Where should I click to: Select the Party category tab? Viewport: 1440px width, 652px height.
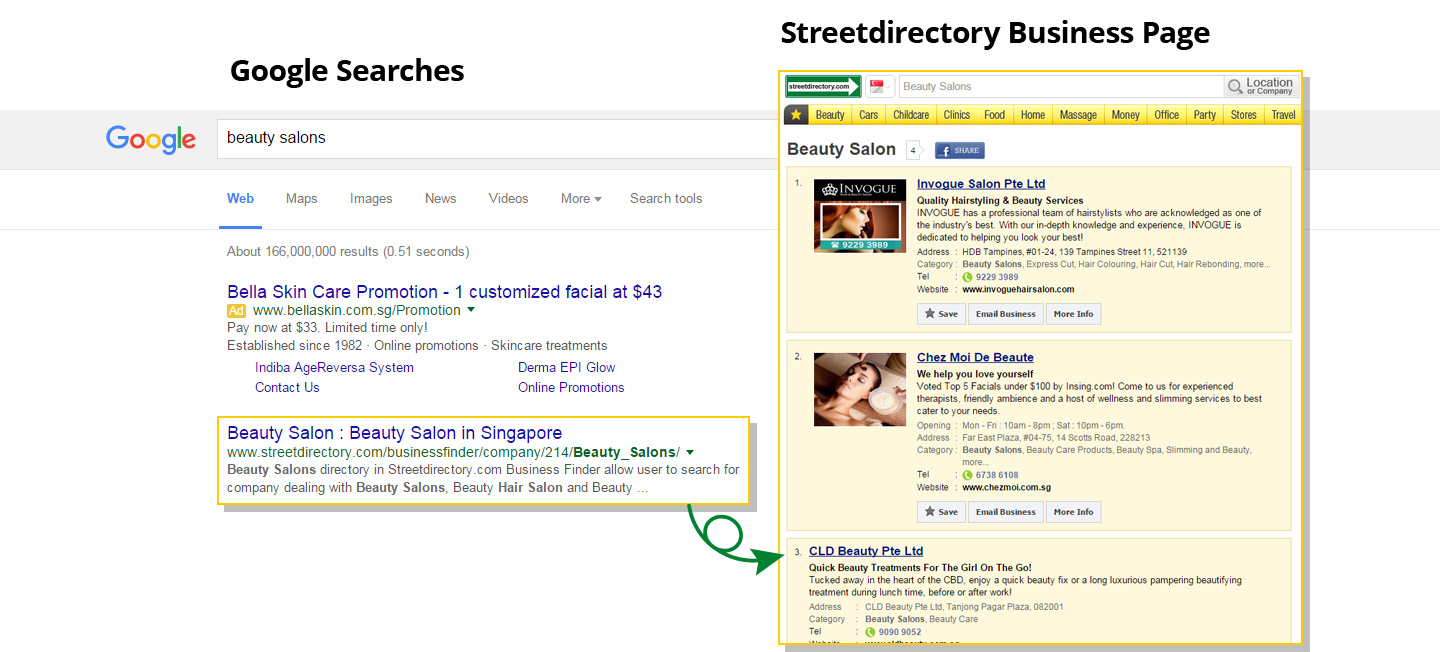pos(1205,115)
